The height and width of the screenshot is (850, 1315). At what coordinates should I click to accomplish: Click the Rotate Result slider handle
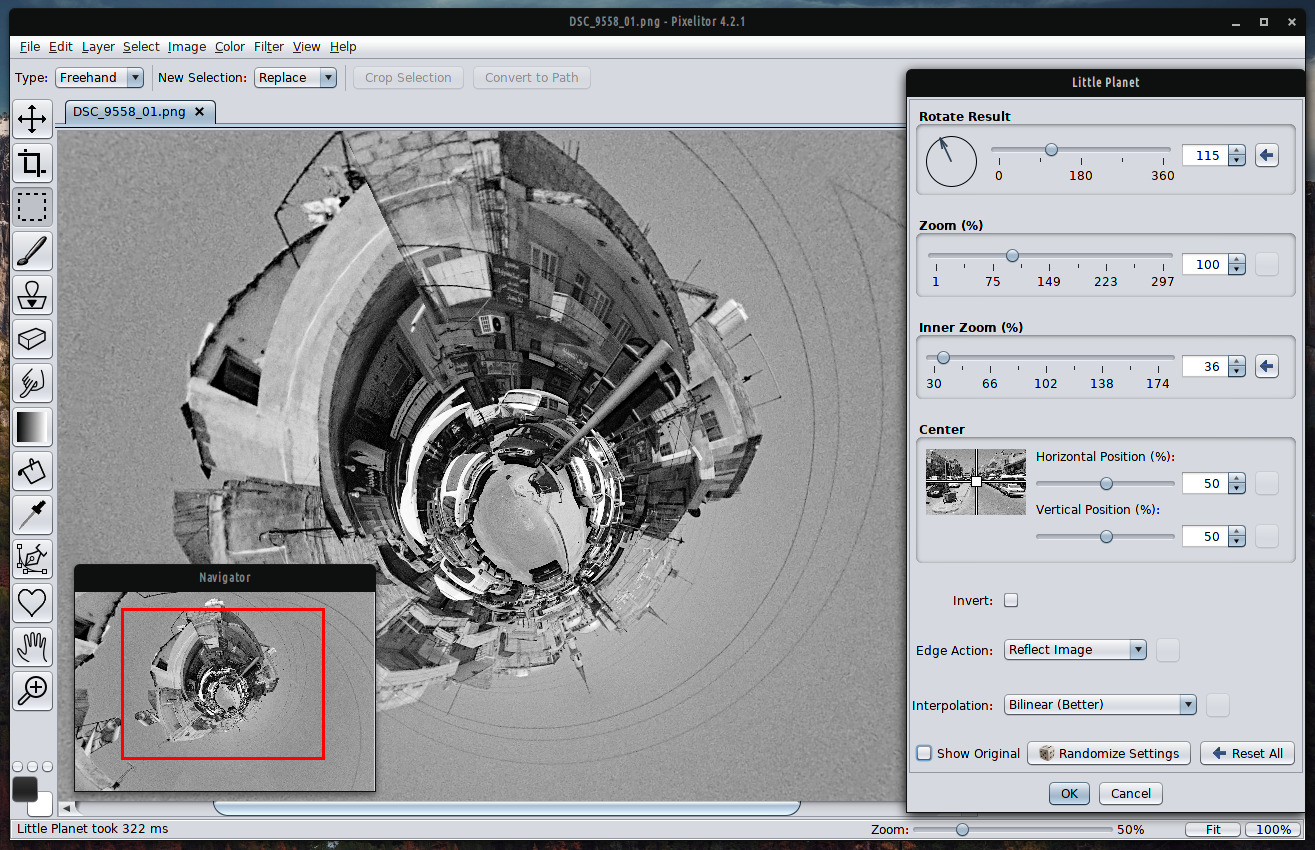(1051, 150)
